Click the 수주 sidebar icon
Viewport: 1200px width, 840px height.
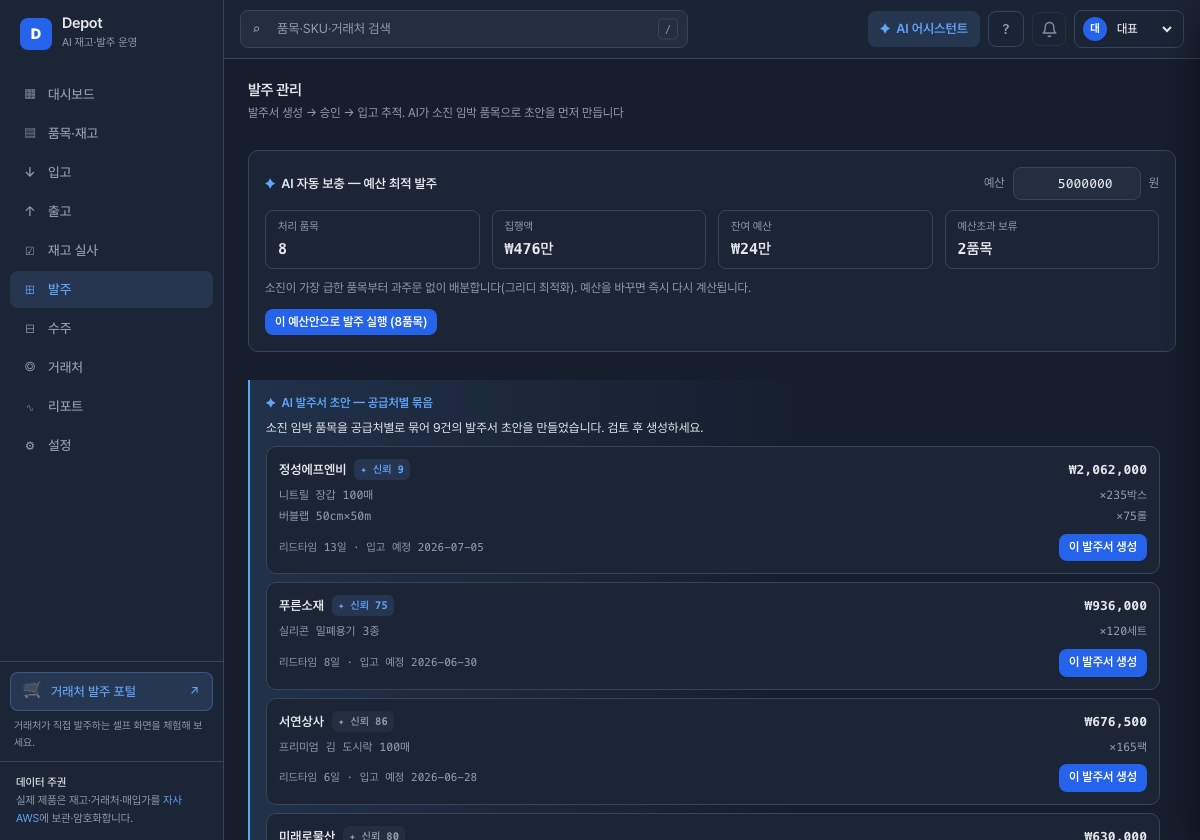click(30, 328)
